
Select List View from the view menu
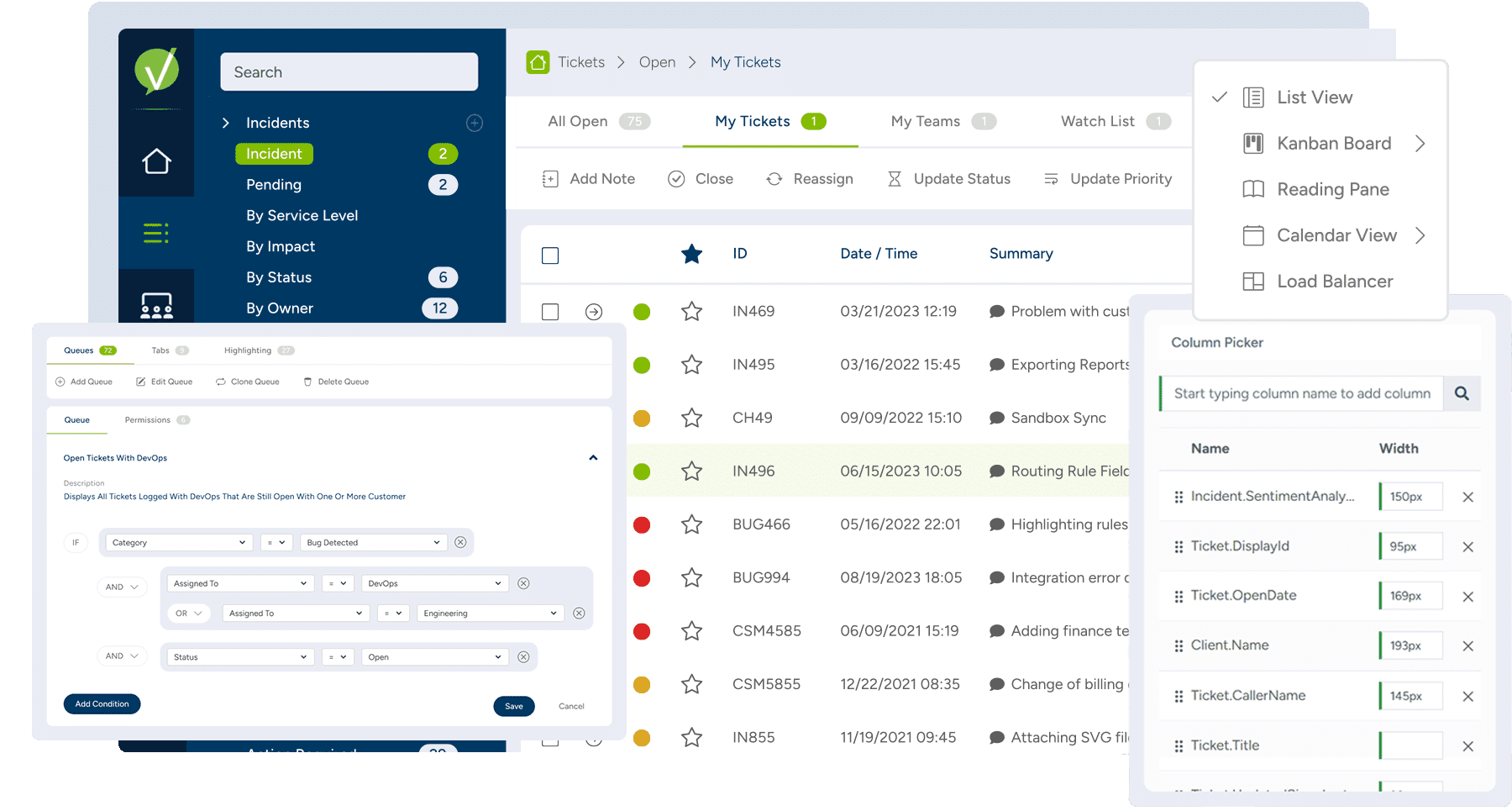tap(1314, 97)
